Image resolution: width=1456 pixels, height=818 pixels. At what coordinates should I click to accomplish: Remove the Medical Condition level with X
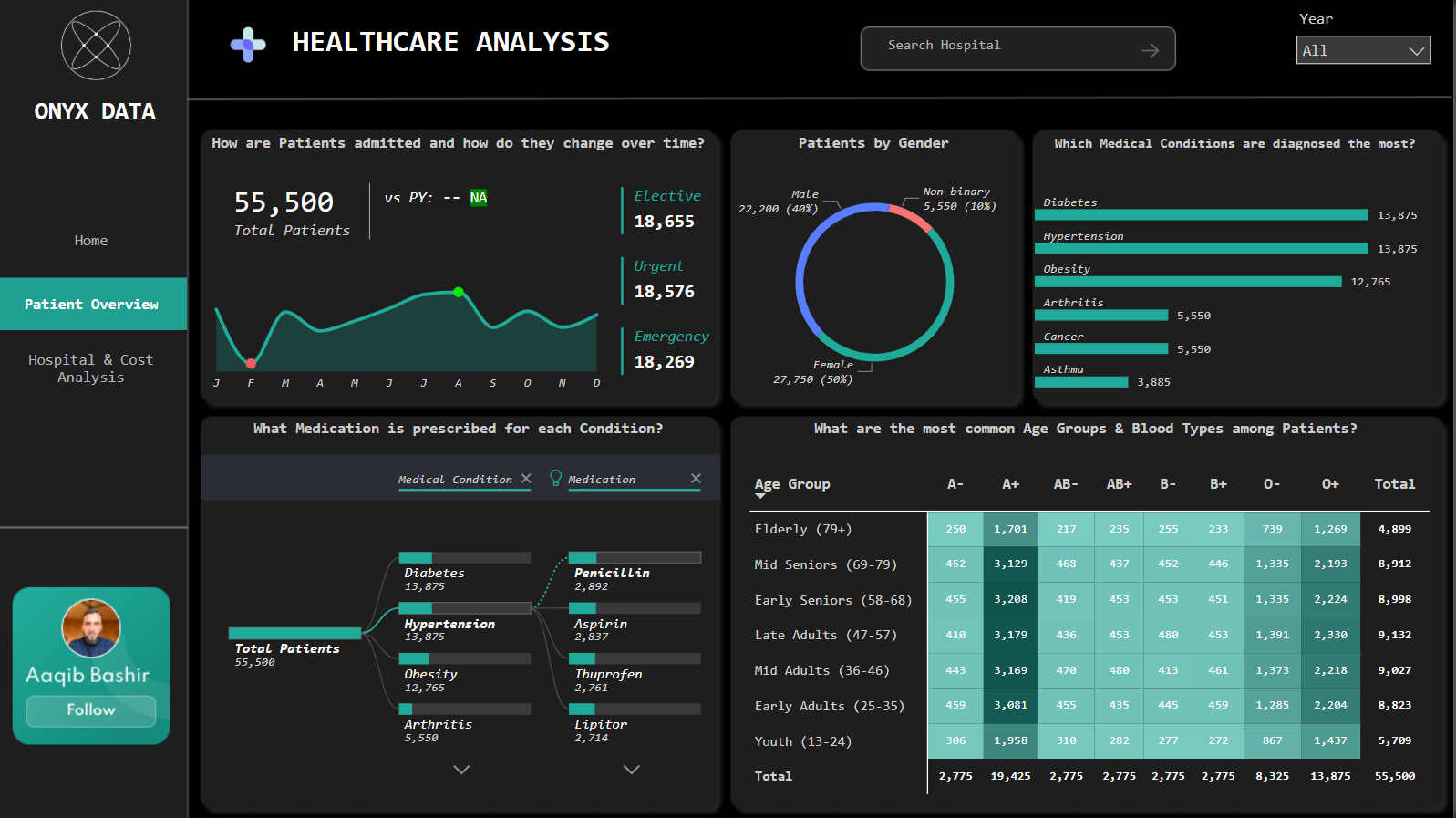(526, 478)
